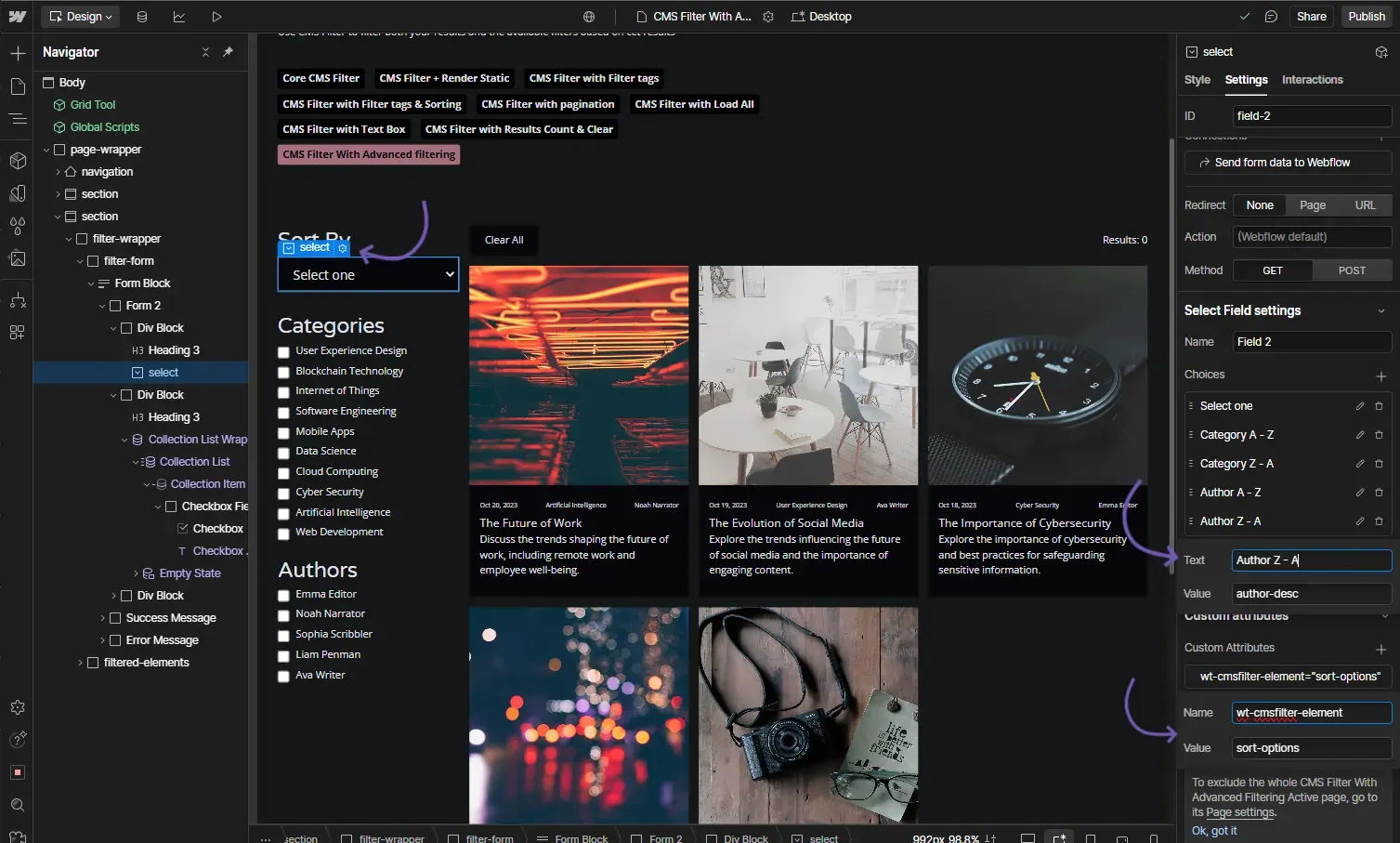Expand the Empty State tree node
This screenshot has height=843, width=1400.
(136, 573)
